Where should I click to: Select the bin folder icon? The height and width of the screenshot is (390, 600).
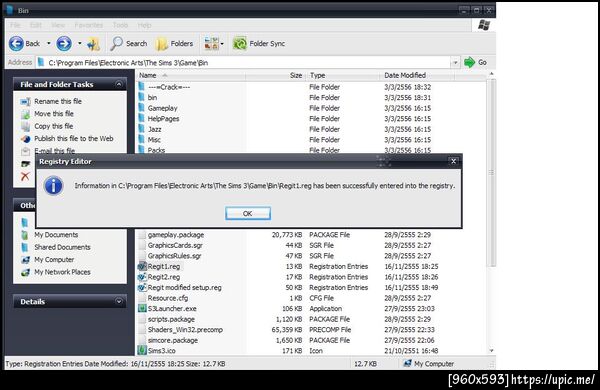pyautogui.click(x=142, y=97)
